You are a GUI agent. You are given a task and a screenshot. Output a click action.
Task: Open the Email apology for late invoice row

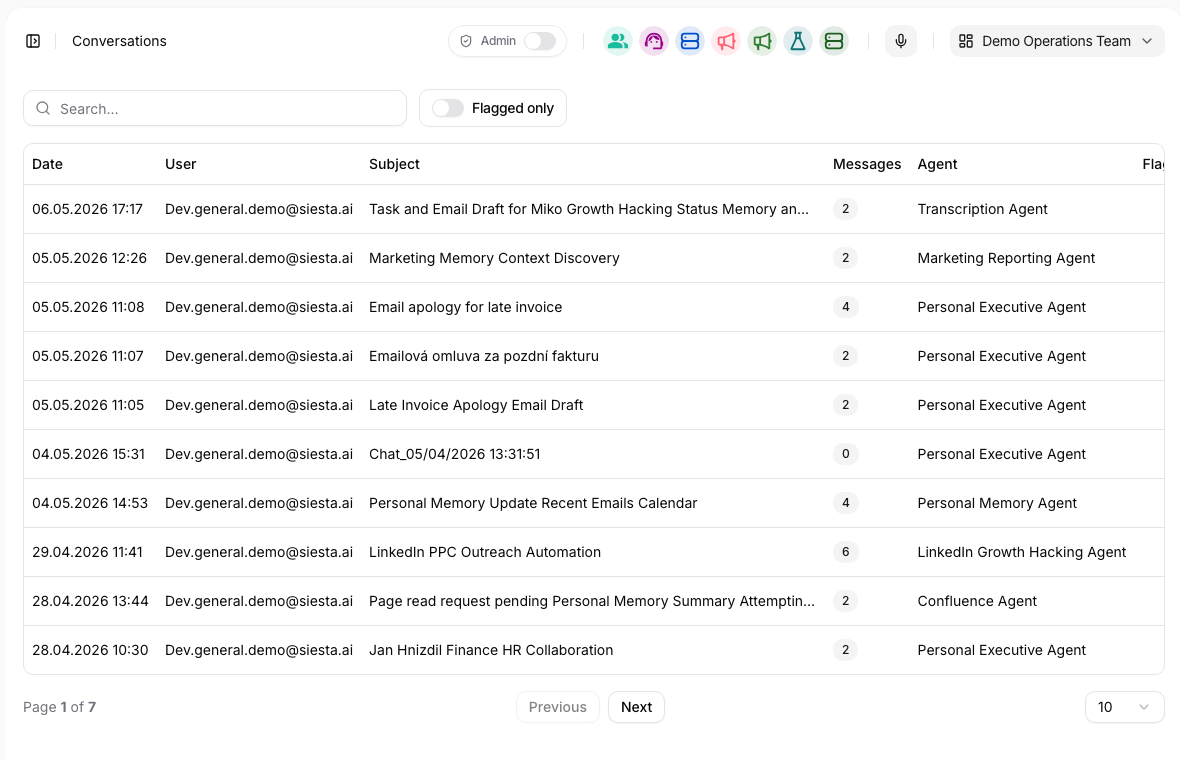click(x=594, y=307)
